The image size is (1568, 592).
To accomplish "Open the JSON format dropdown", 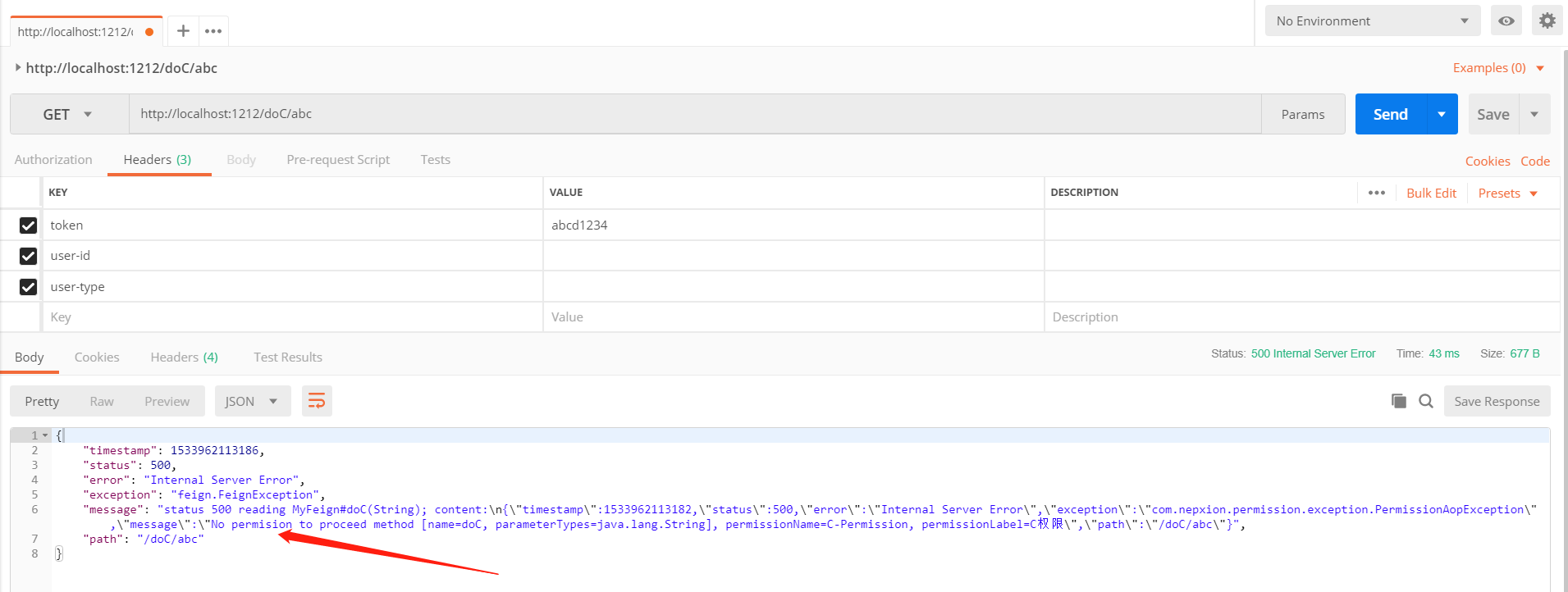I will (252, 401).
